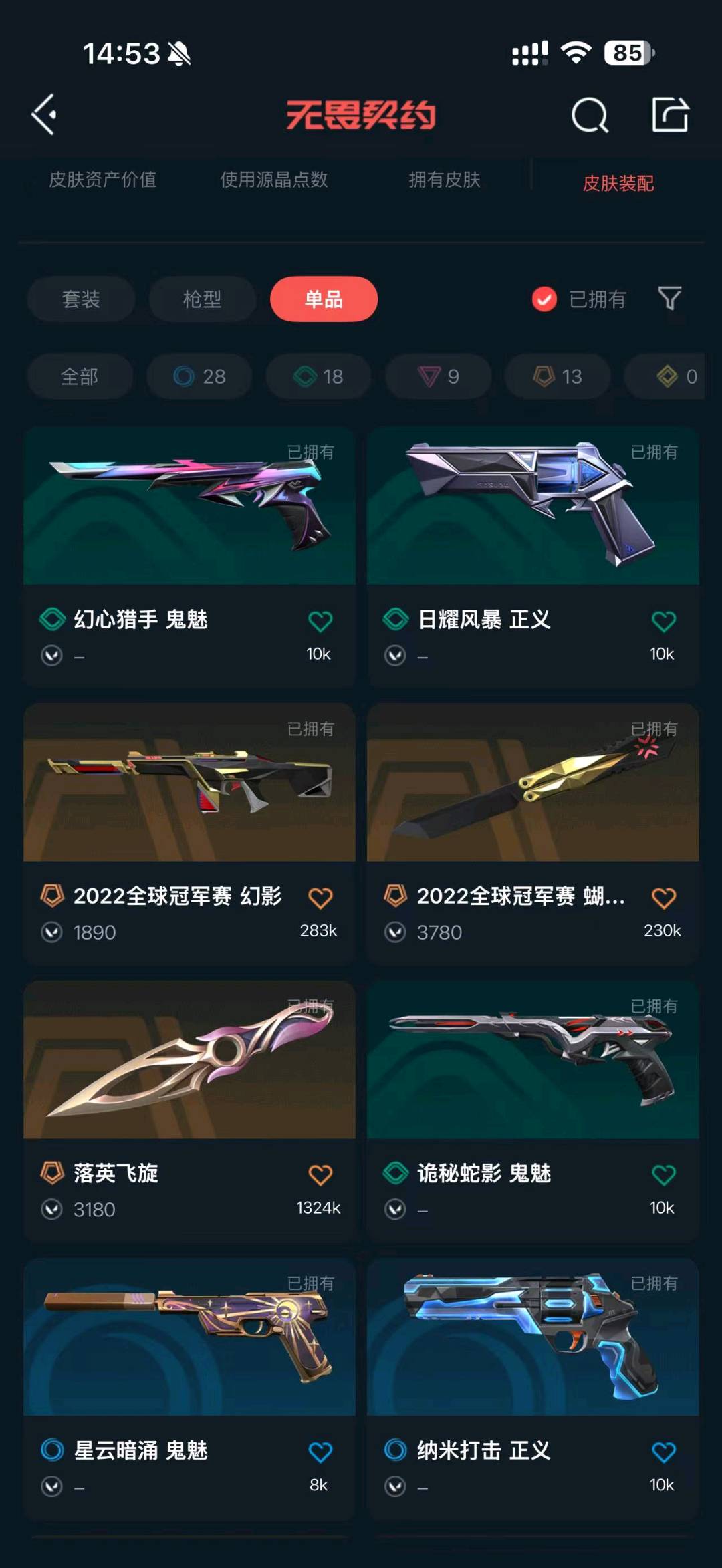
Task: Select the 套装 filter pill
Action: (81, 299)
